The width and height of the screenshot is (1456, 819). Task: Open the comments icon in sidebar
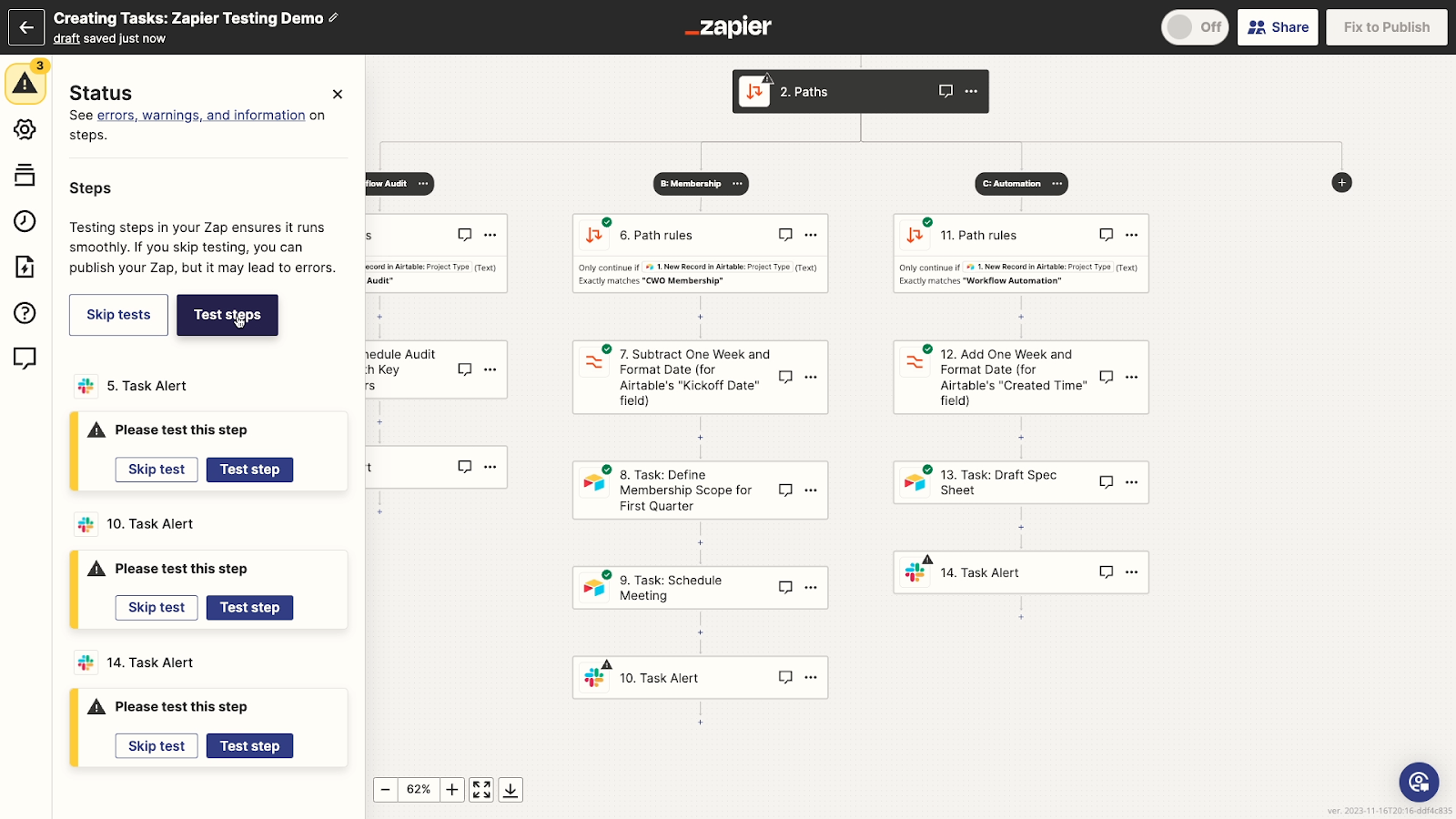pos(25,359)
